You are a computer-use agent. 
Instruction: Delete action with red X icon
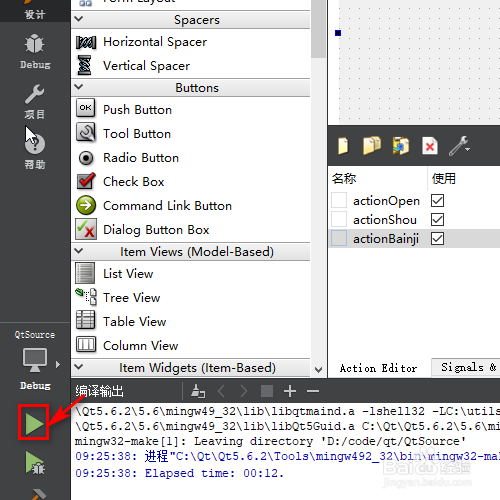click(430, 146)
